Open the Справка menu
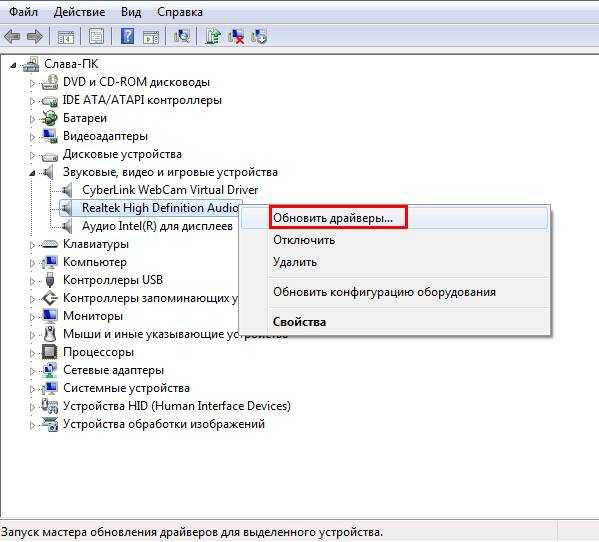Image resolution: width=599 pixels, height=542 pixels. (x=180, y=12)
